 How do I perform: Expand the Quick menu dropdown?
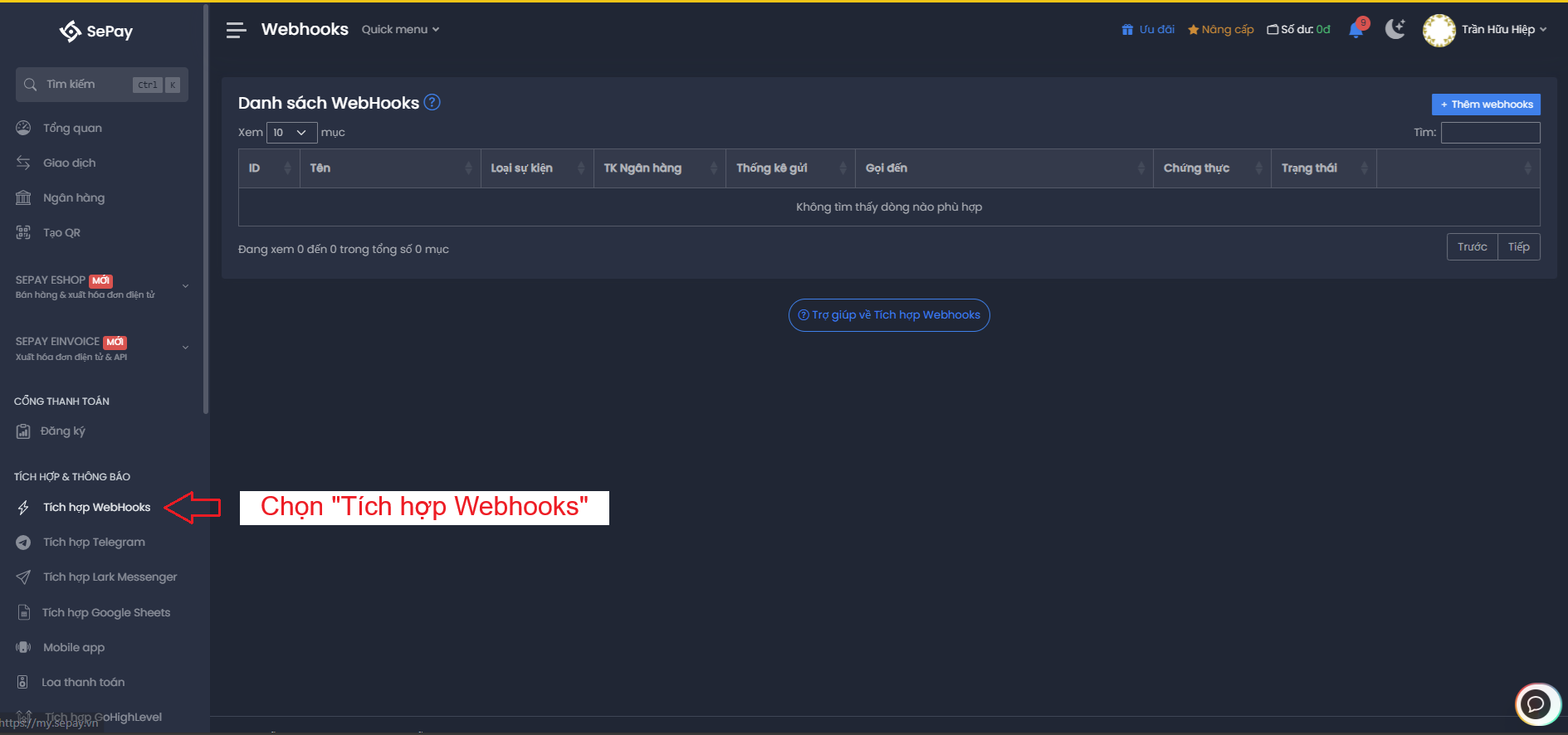(400, 30)
